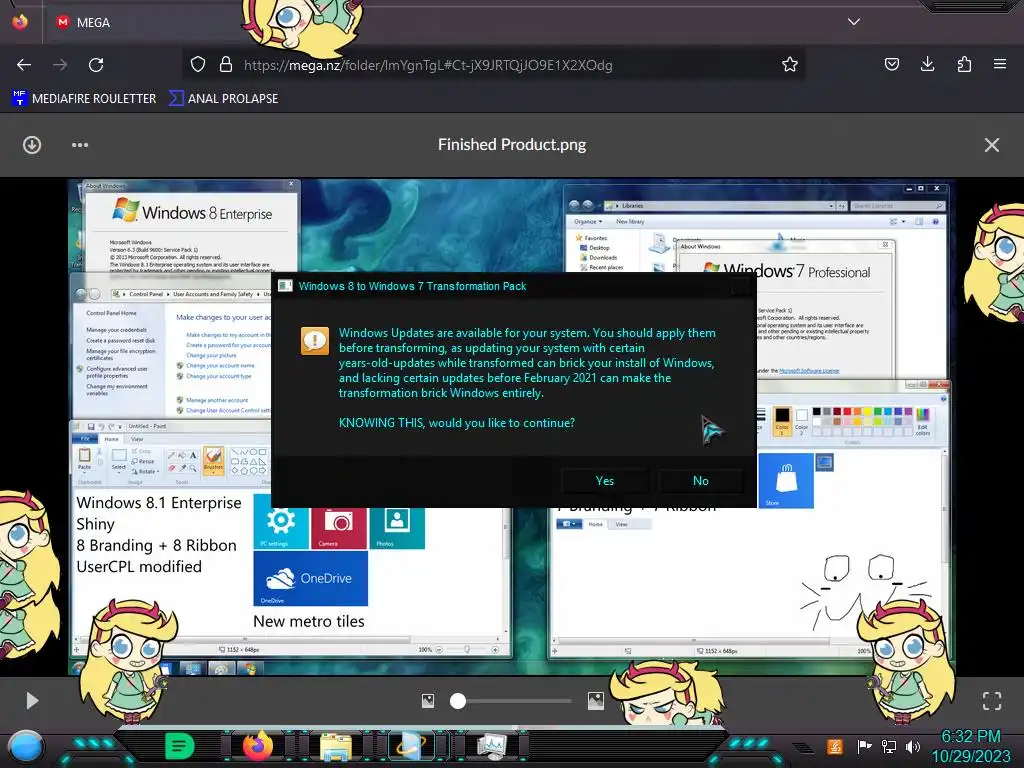Open the globe app on the taskbar
The width and height of the screenshot is (1024, 768).
(411, 746)
